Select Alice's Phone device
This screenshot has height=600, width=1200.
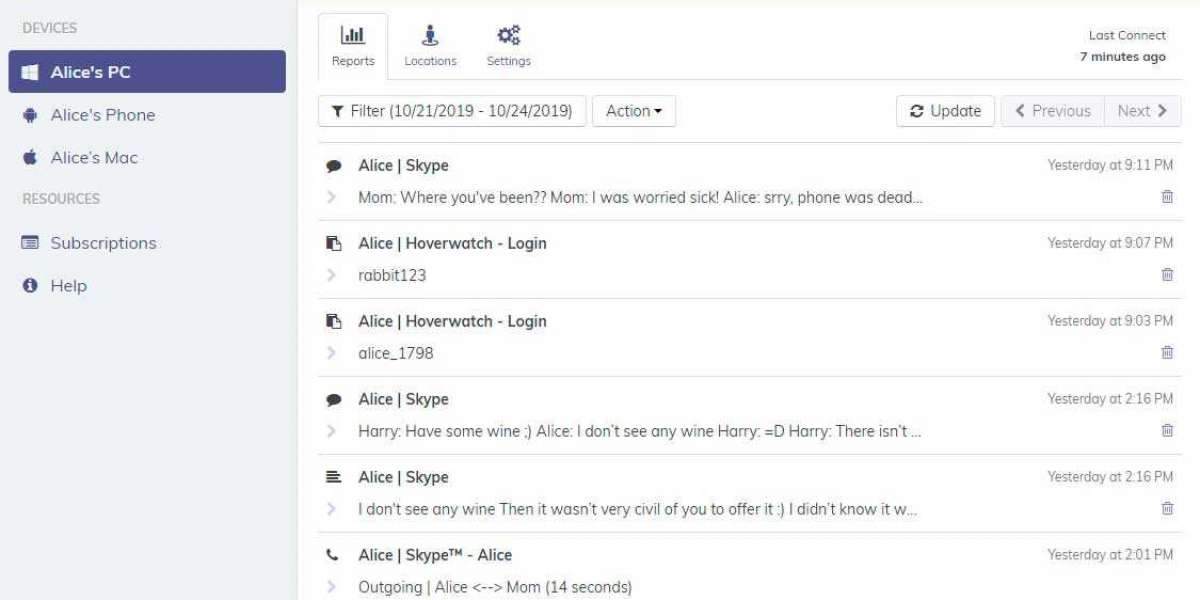(x=103, y=115)
